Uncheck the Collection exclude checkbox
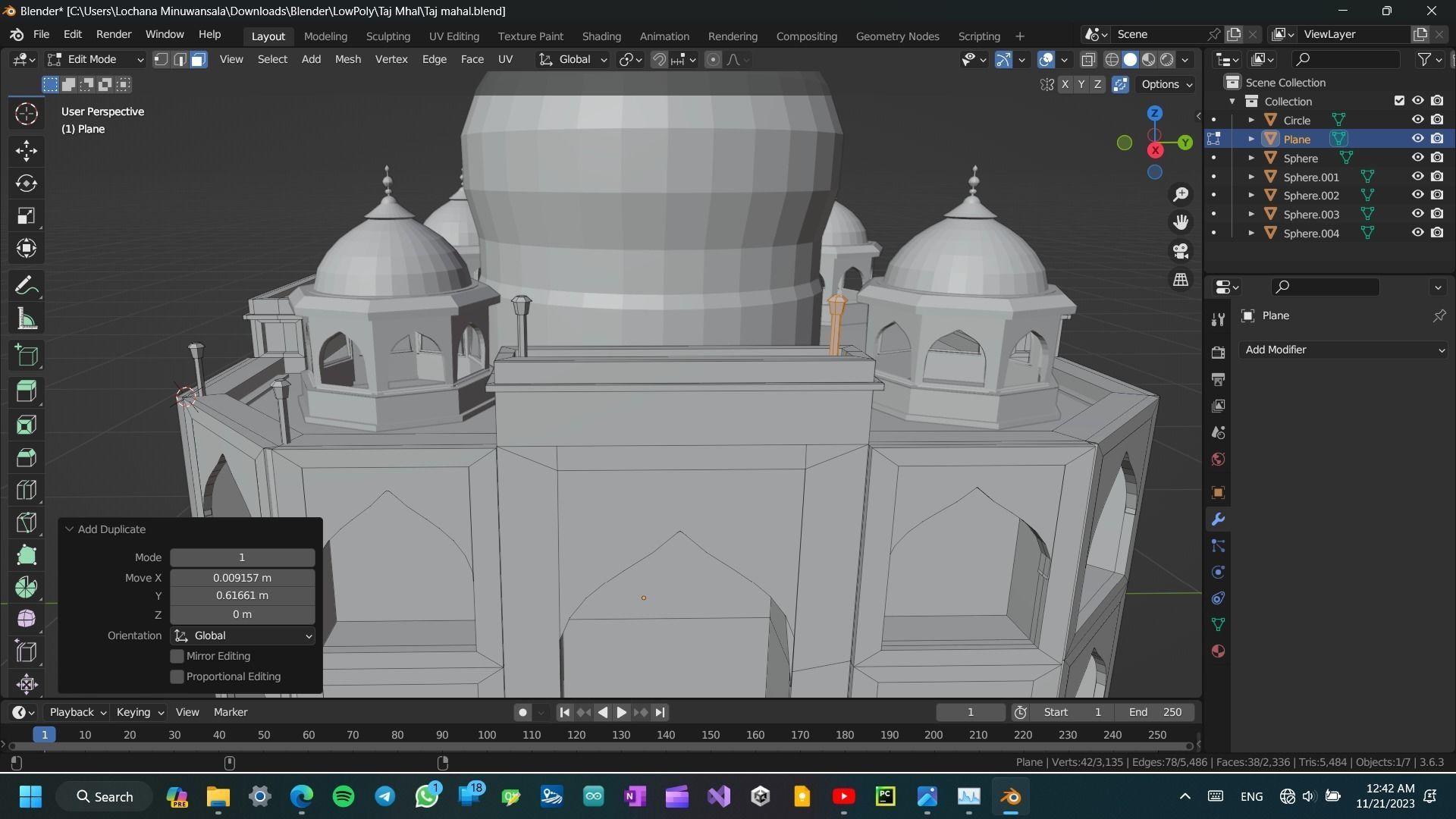 [x=1399, y=101]
